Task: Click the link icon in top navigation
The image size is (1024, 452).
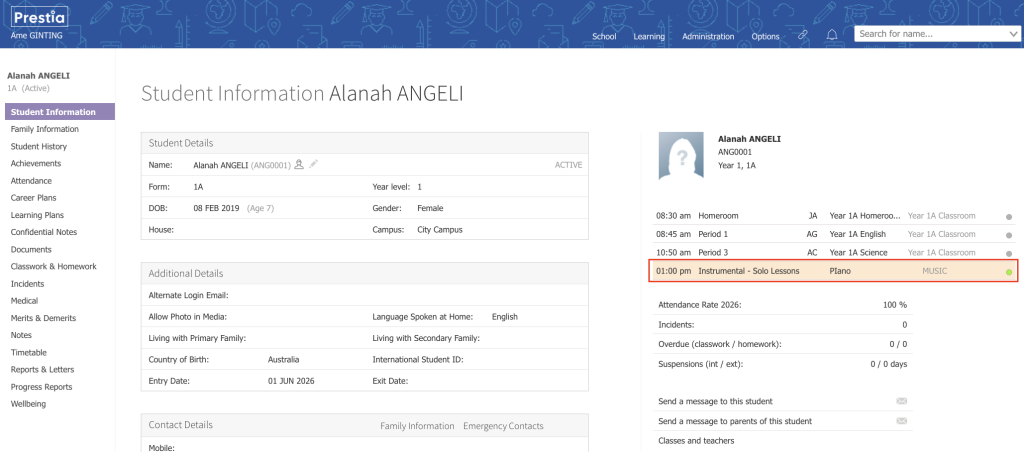Action: coord(803,36)
